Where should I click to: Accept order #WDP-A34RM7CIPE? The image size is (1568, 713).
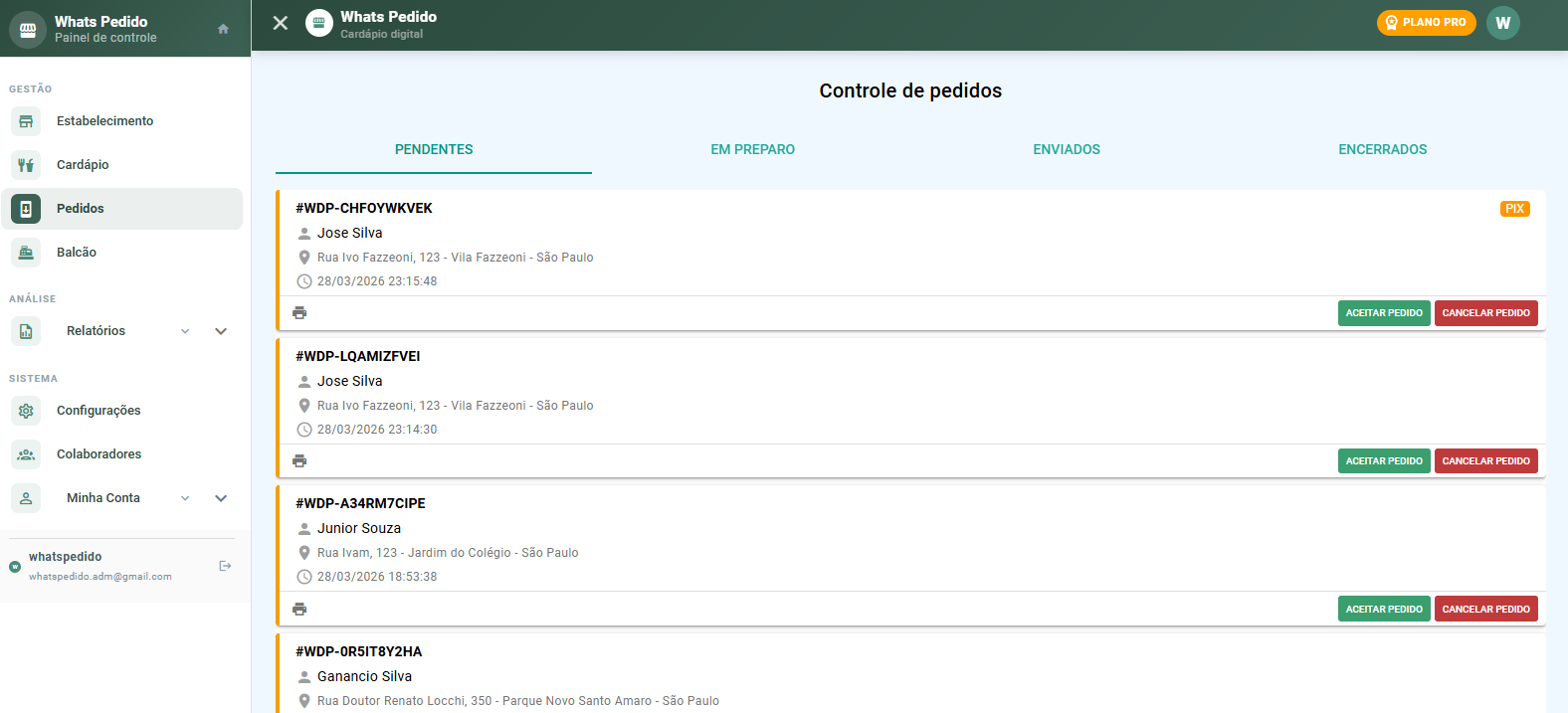coord(1384,610)
